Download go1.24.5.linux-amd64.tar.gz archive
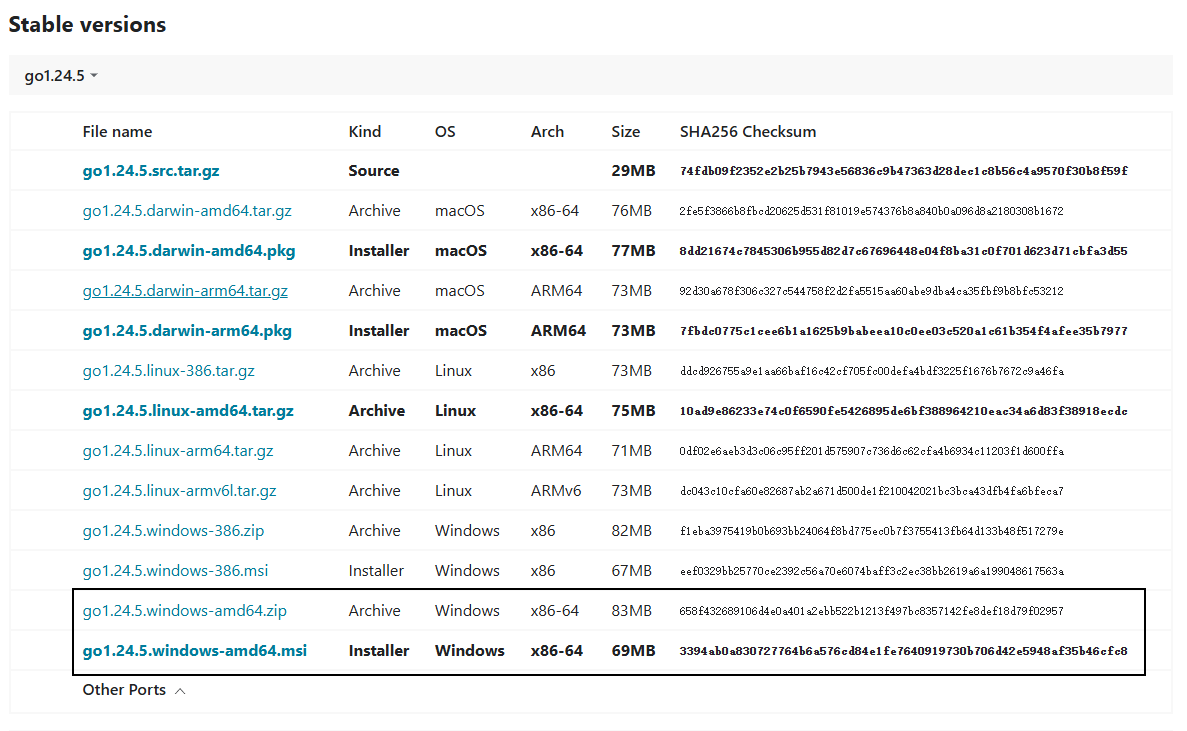 point(188,411)
